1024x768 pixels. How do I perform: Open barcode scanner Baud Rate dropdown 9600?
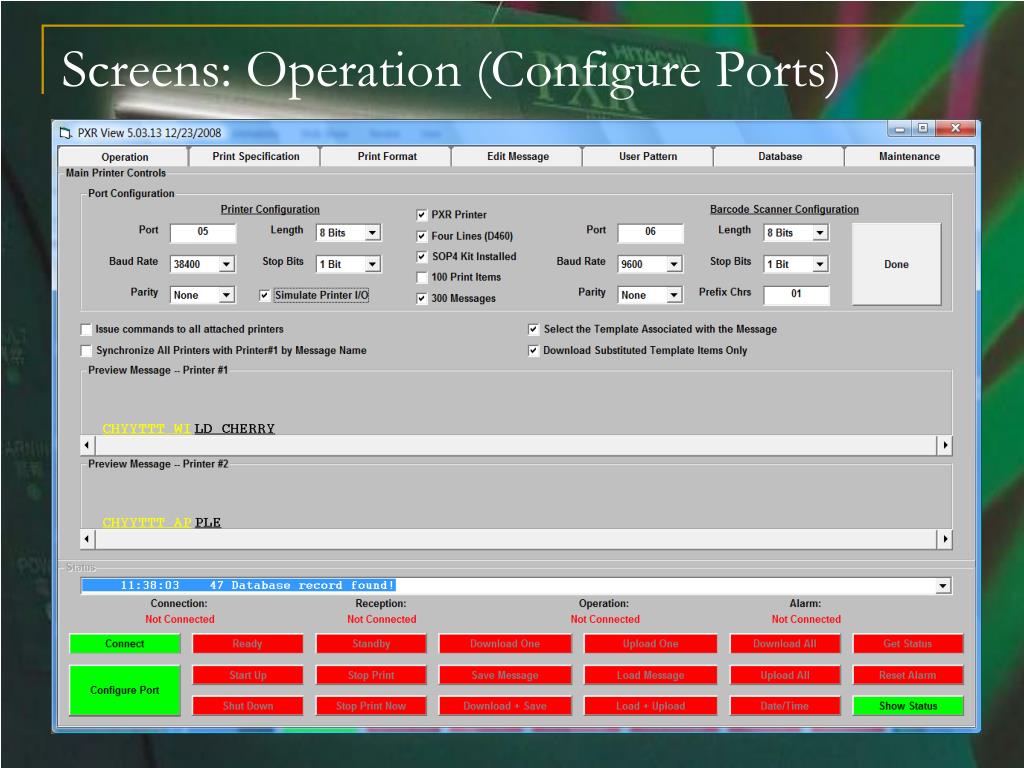click(673, 264)
